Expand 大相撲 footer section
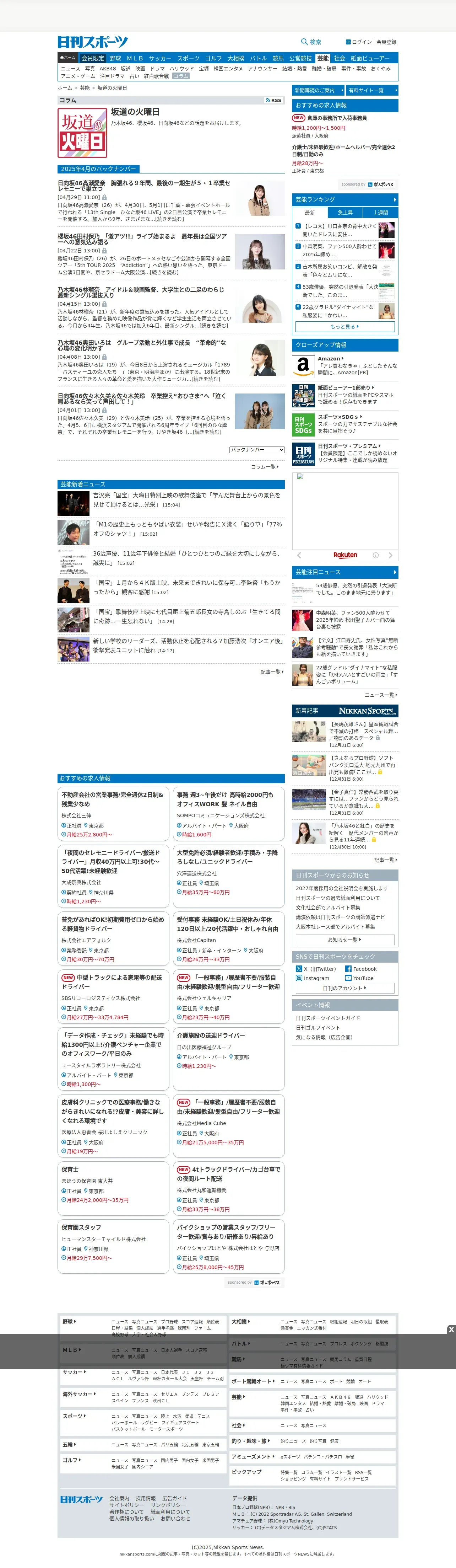Image resolution: width=456 pixels, height=1568 pixels. pos(241,1322)
